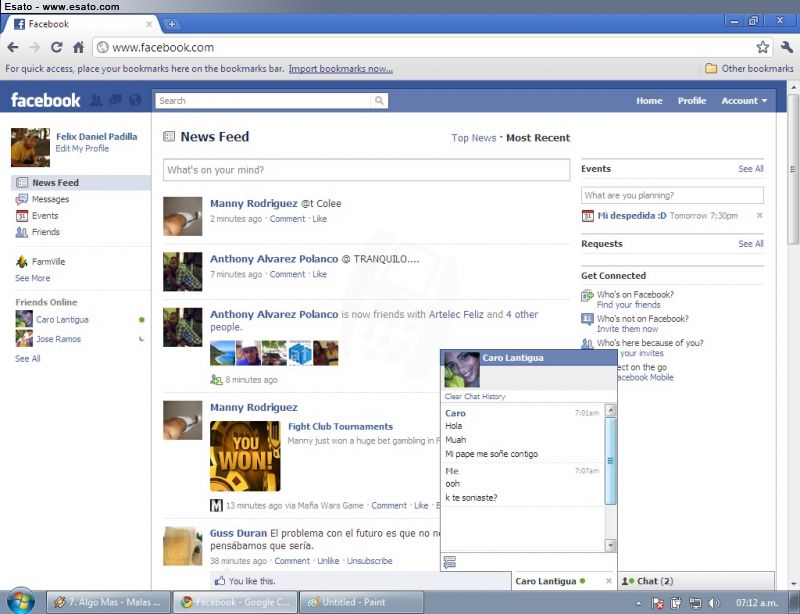Click Caro Lantigua name in chat header

[x=513, y=358]
